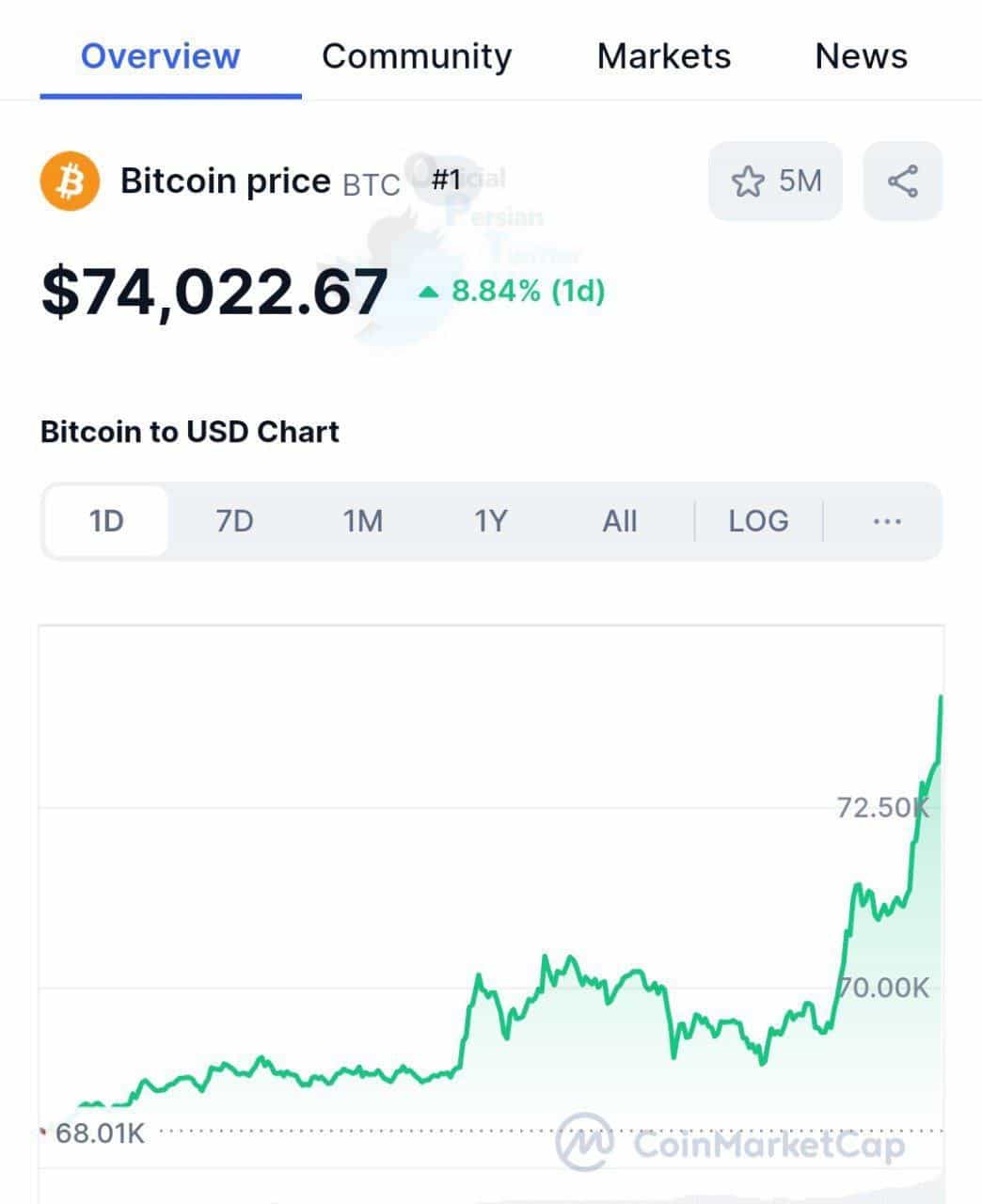Screen dimensions: 982x1204
Task: Tap the share icon button
Action: click(902, 181)
